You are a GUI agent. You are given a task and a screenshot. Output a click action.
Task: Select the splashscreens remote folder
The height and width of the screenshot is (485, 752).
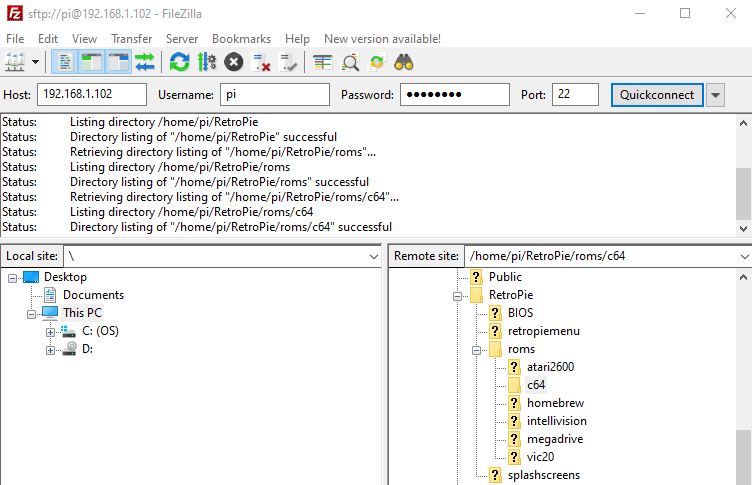(x=544, y=475)
